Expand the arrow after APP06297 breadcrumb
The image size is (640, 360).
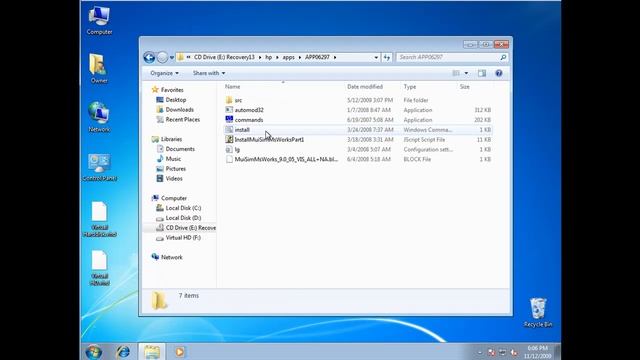[x=335, y=58]
